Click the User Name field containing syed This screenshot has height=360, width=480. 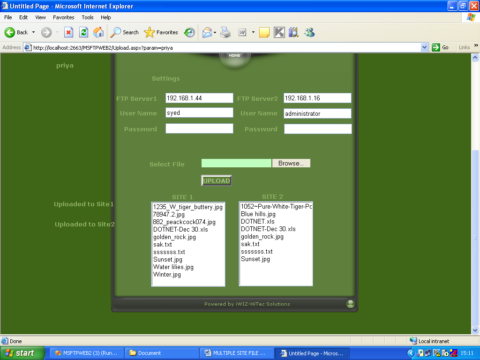[199, 113]
